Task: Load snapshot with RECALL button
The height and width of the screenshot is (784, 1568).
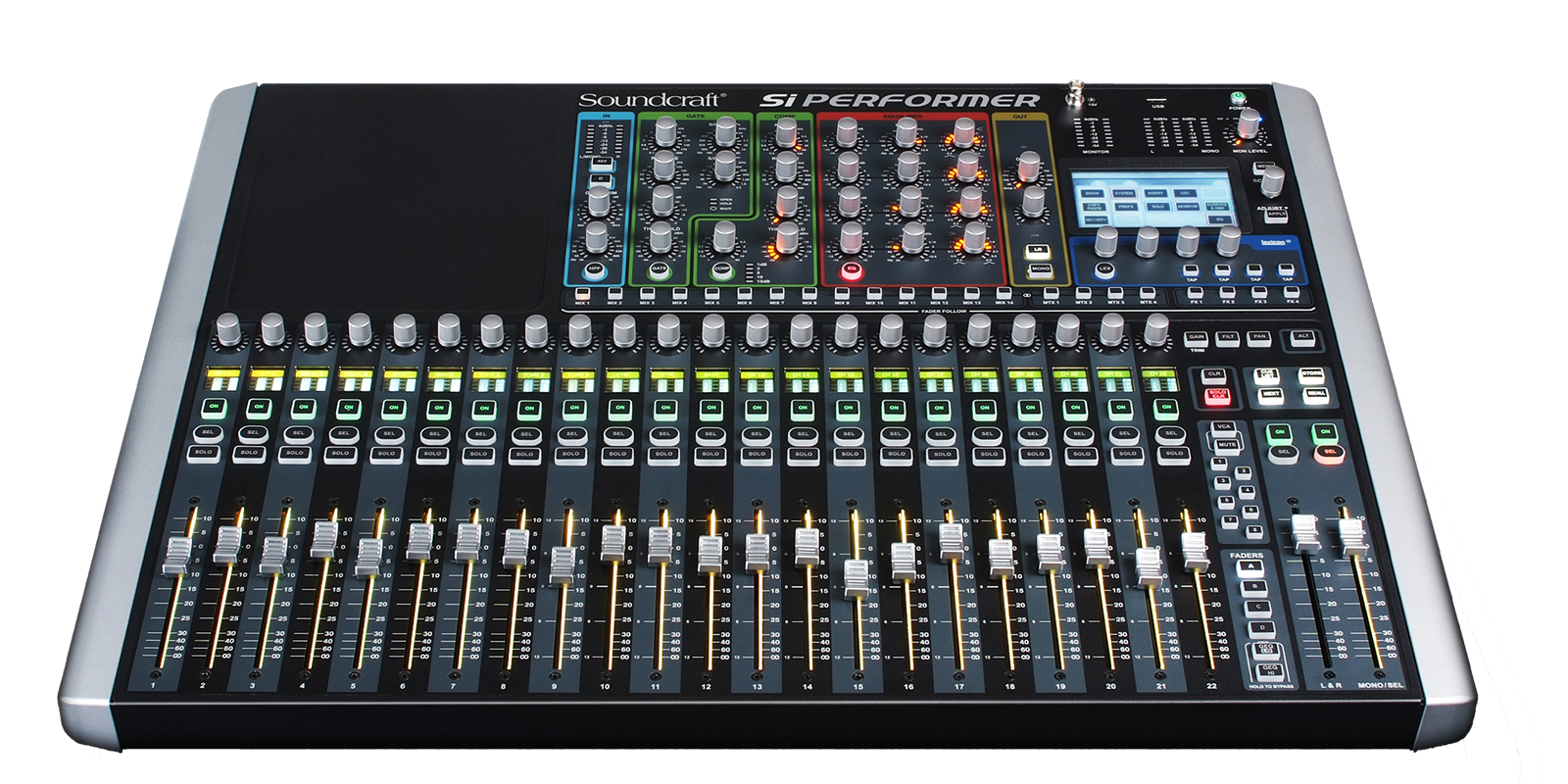Action: [1315, 396]
